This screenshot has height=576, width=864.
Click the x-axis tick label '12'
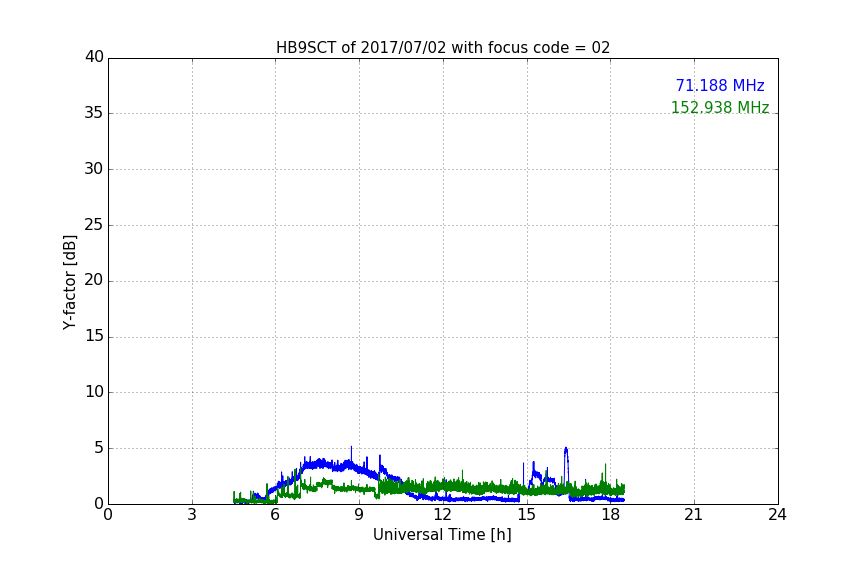tap(443, 515)
